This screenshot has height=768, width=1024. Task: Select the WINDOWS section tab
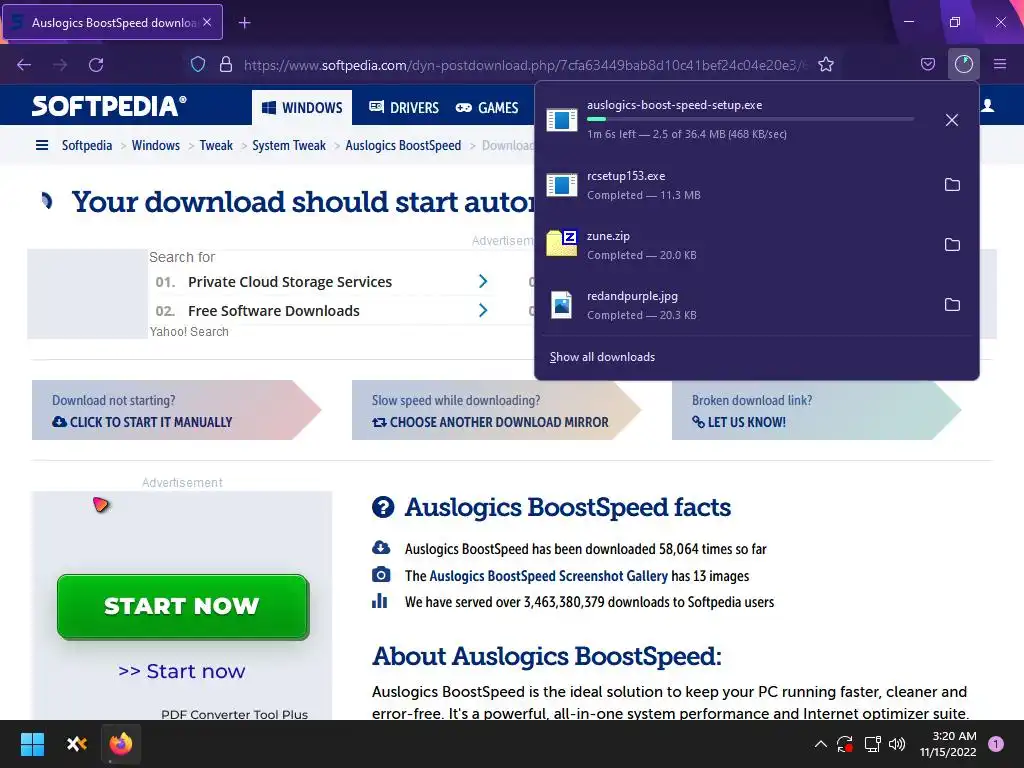(x=302, y=108)
